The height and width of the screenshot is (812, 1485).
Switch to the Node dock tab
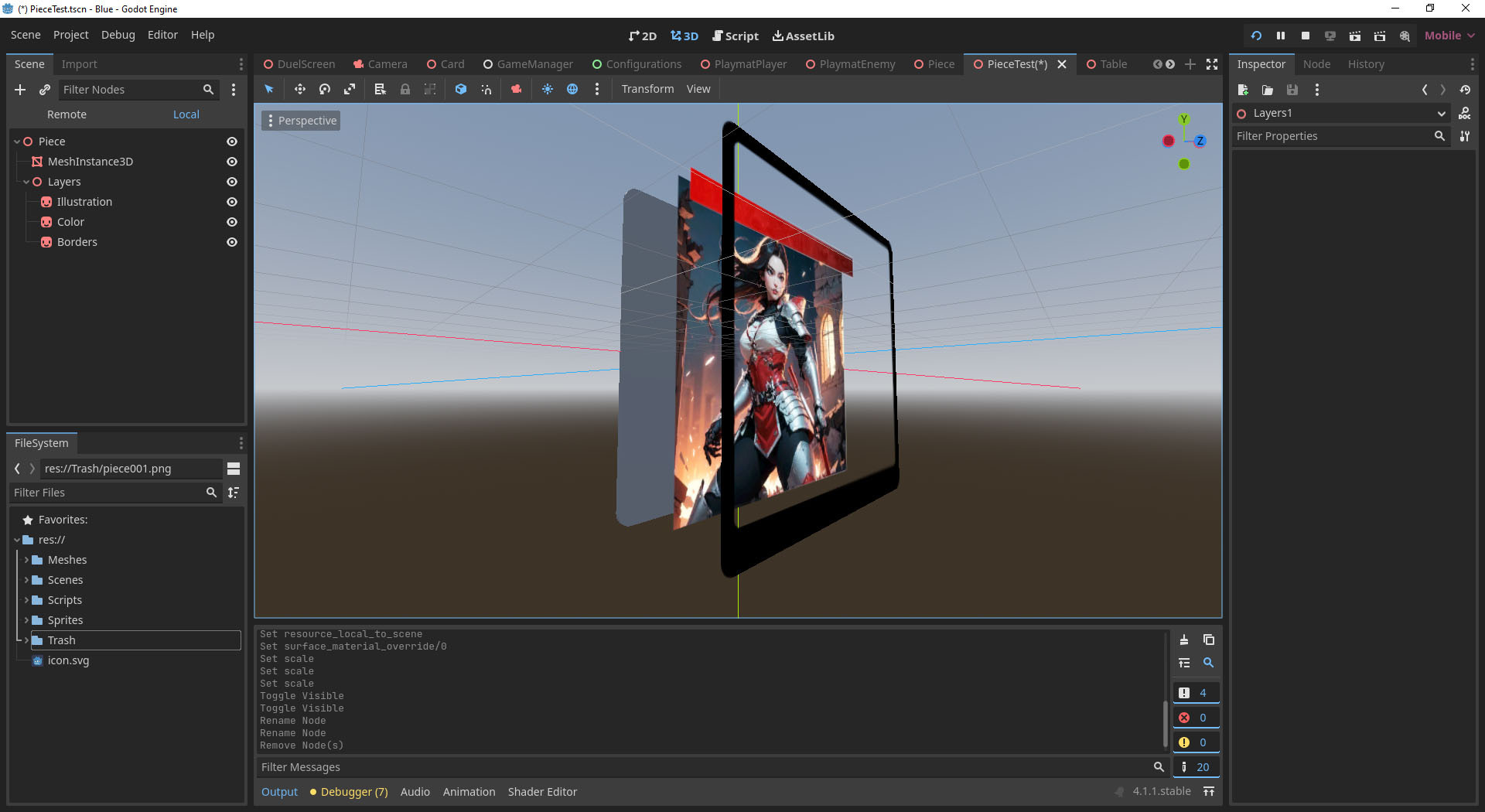(x=1316, y=64)
